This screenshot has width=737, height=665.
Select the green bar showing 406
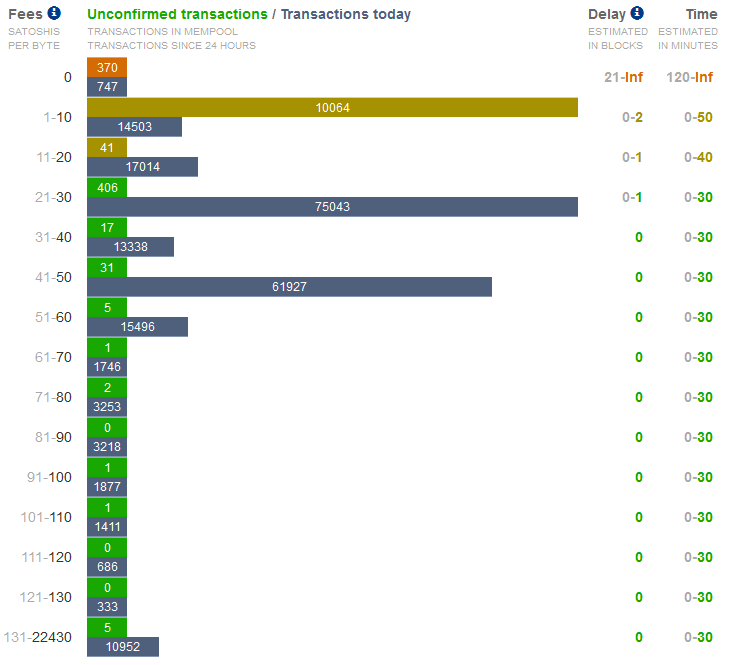107,188
